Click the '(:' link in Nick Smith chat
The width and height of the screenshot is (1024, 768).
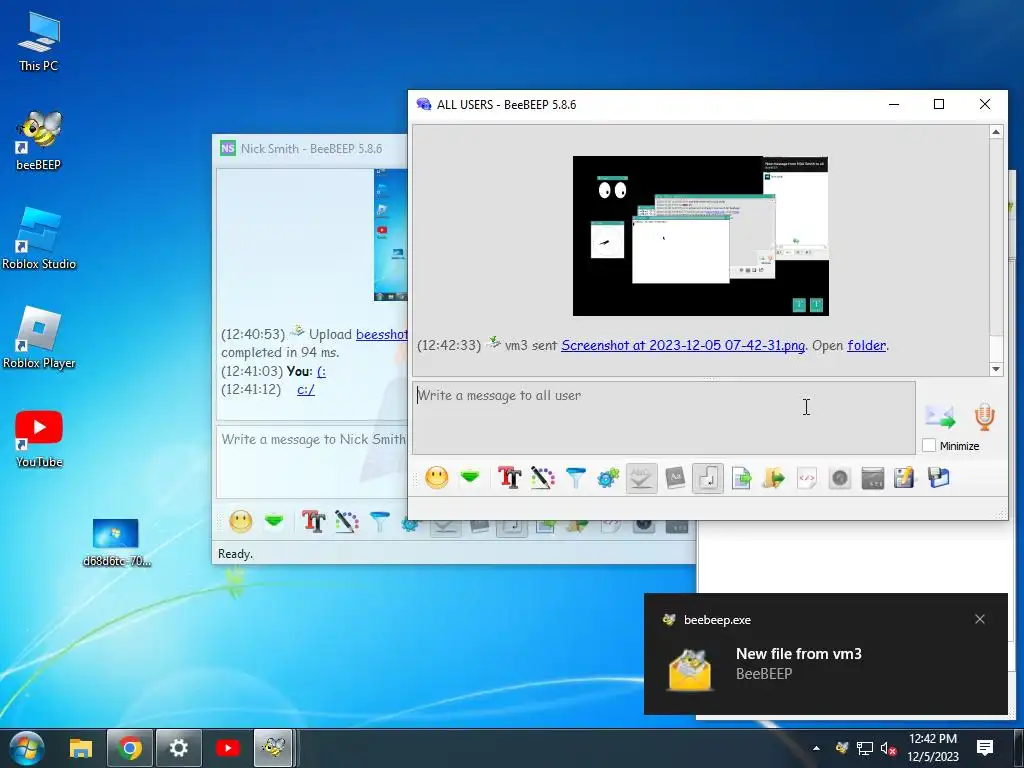(x=321, y=372)
